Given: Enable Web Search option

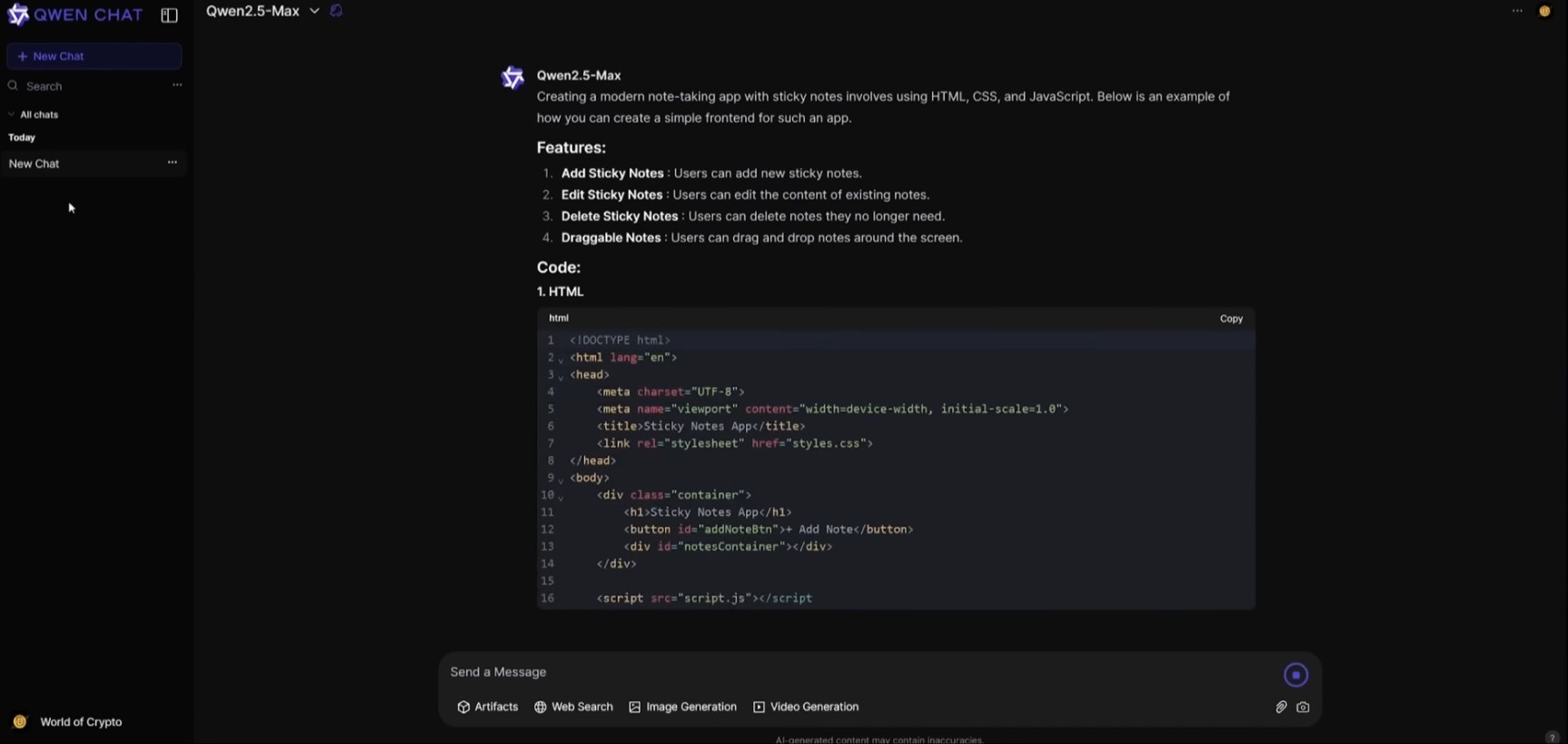Looking at the screenshot, I should (x=573, y=707).
